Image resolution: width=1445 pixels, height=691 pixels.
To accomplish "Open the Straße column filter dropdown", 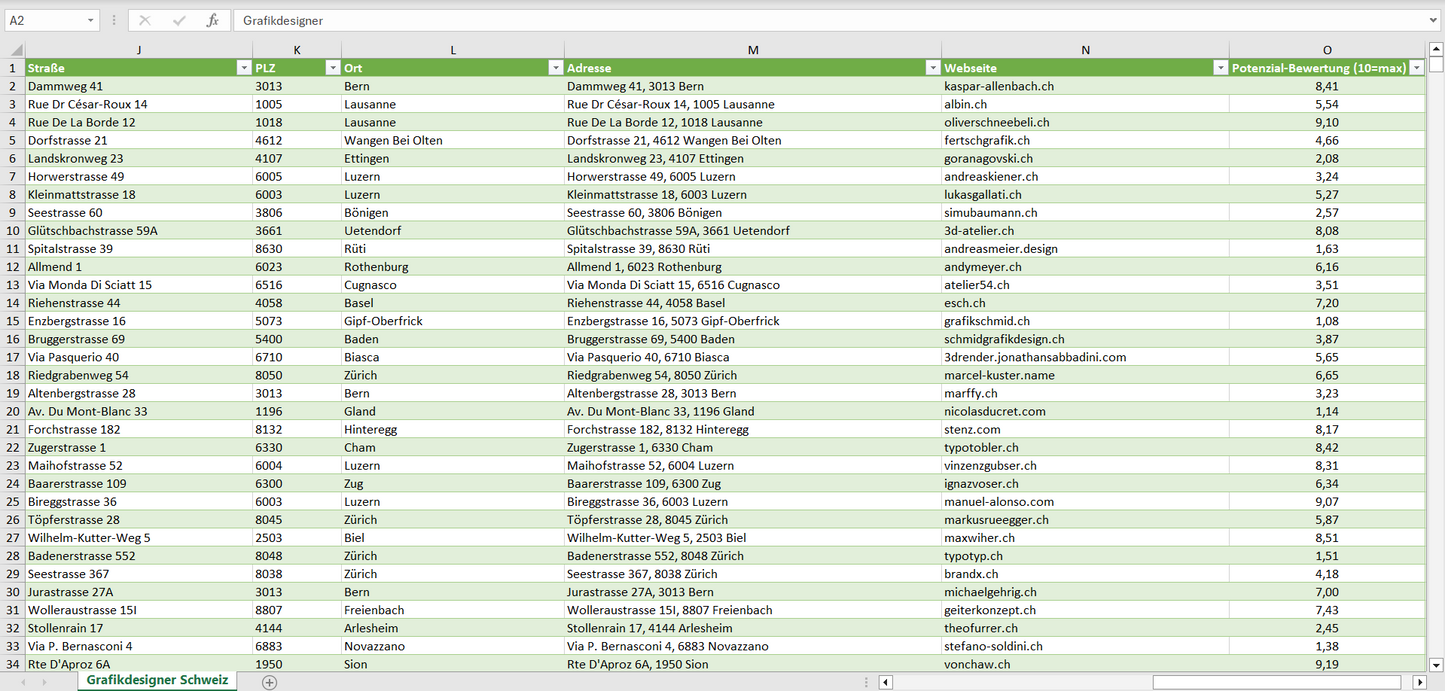I will point(243,68).
